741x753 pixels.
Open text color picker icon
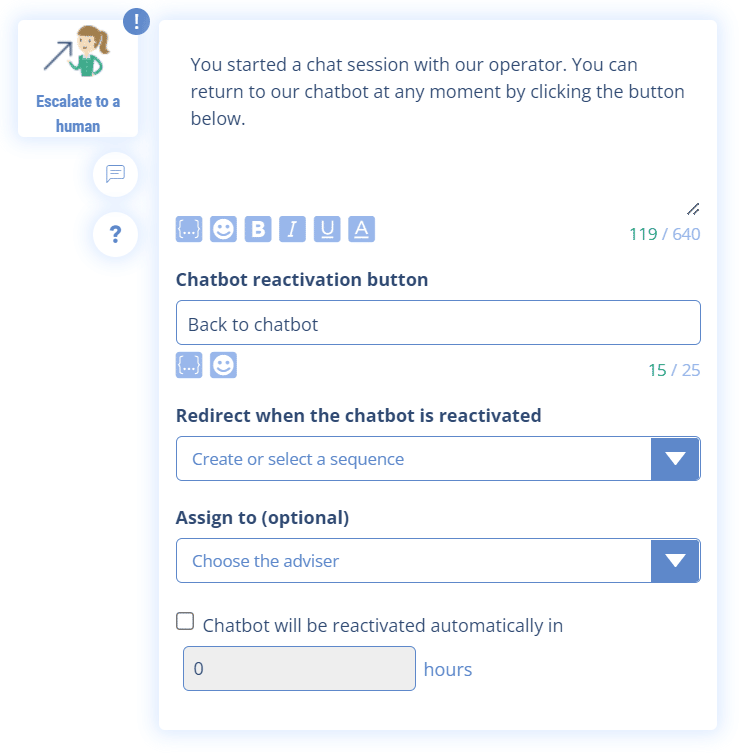[x=361, y=229]
